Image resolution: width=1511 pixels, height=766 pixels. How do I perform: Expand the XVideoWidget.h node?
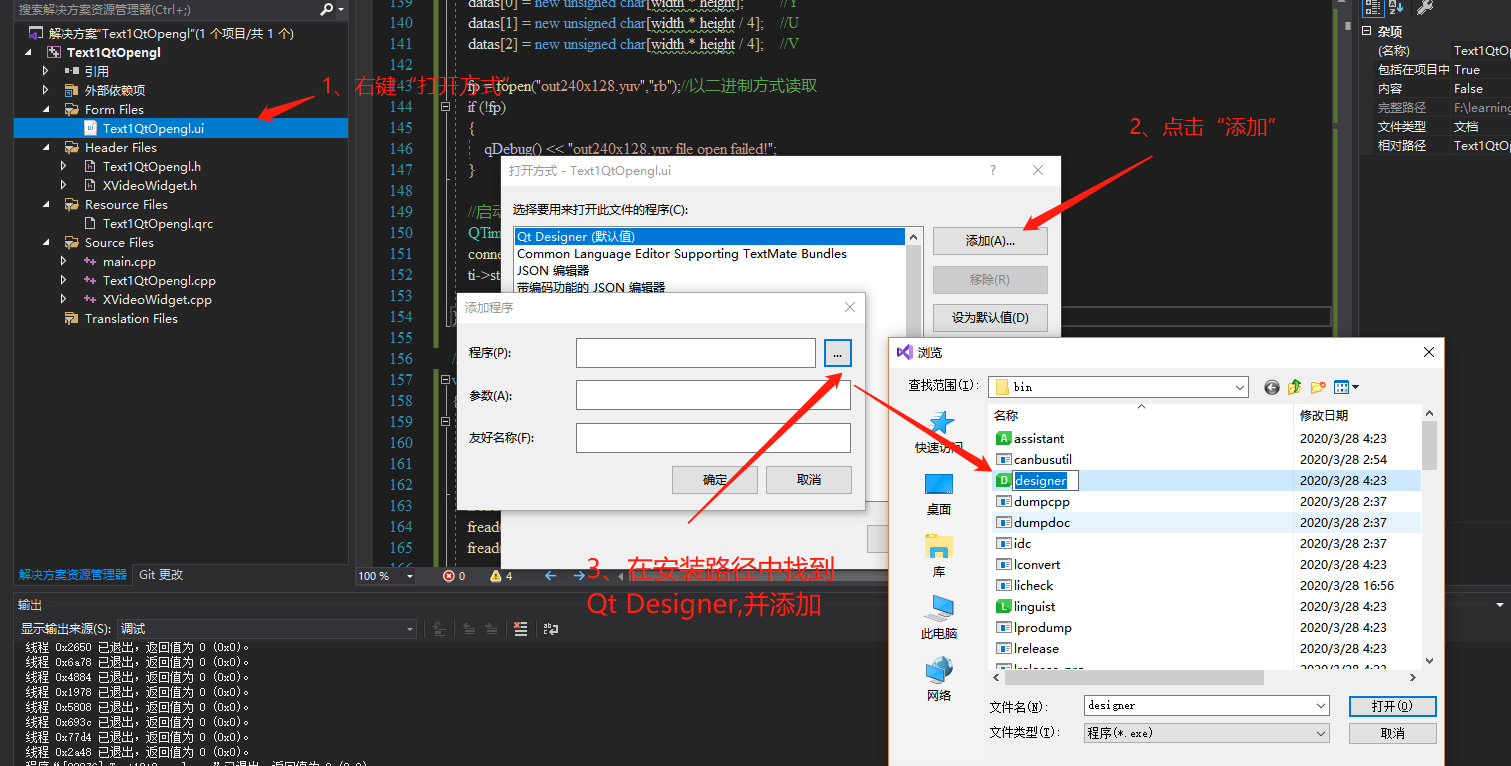pos(64,185)
